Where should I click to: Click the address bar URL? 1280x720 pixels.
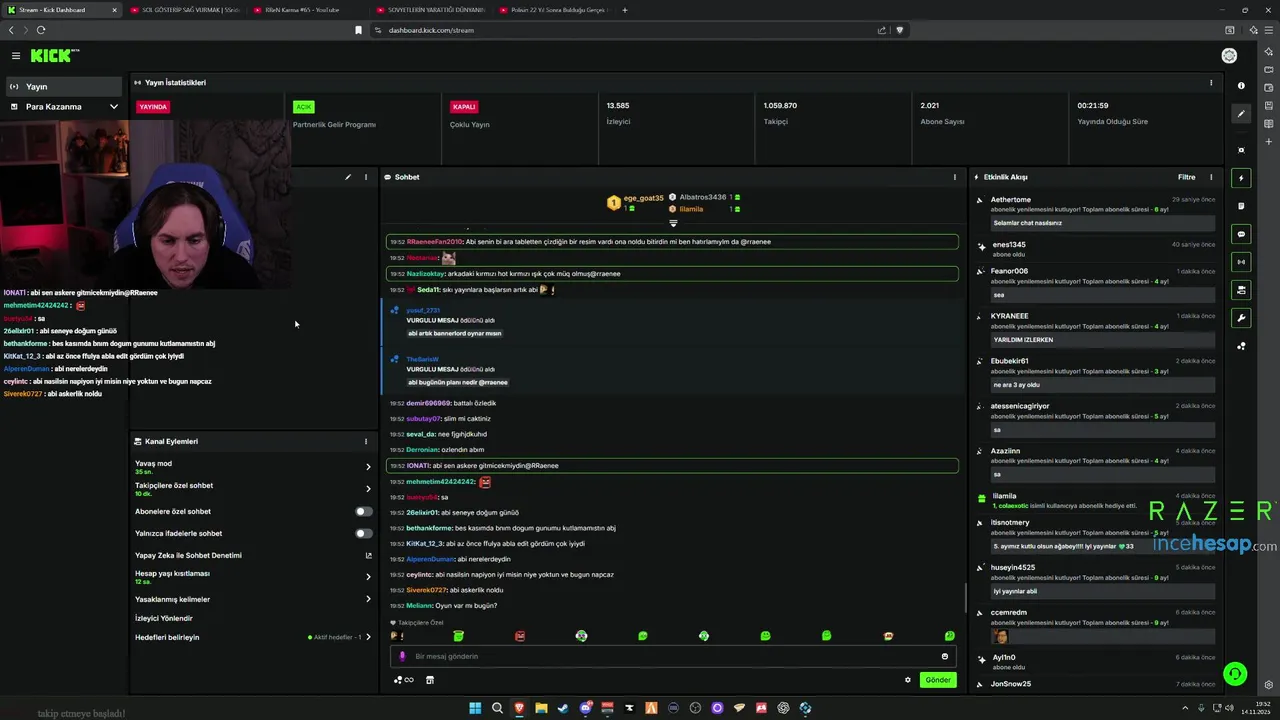point(431,30)
